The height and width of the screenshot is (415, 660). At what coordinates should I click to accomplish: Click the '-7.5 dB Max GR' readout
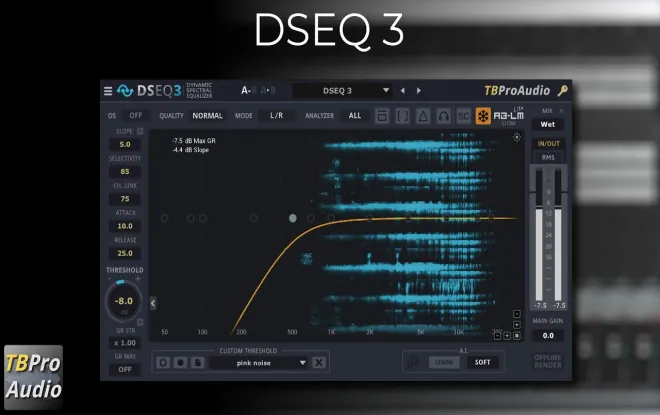tap(194, 141)
